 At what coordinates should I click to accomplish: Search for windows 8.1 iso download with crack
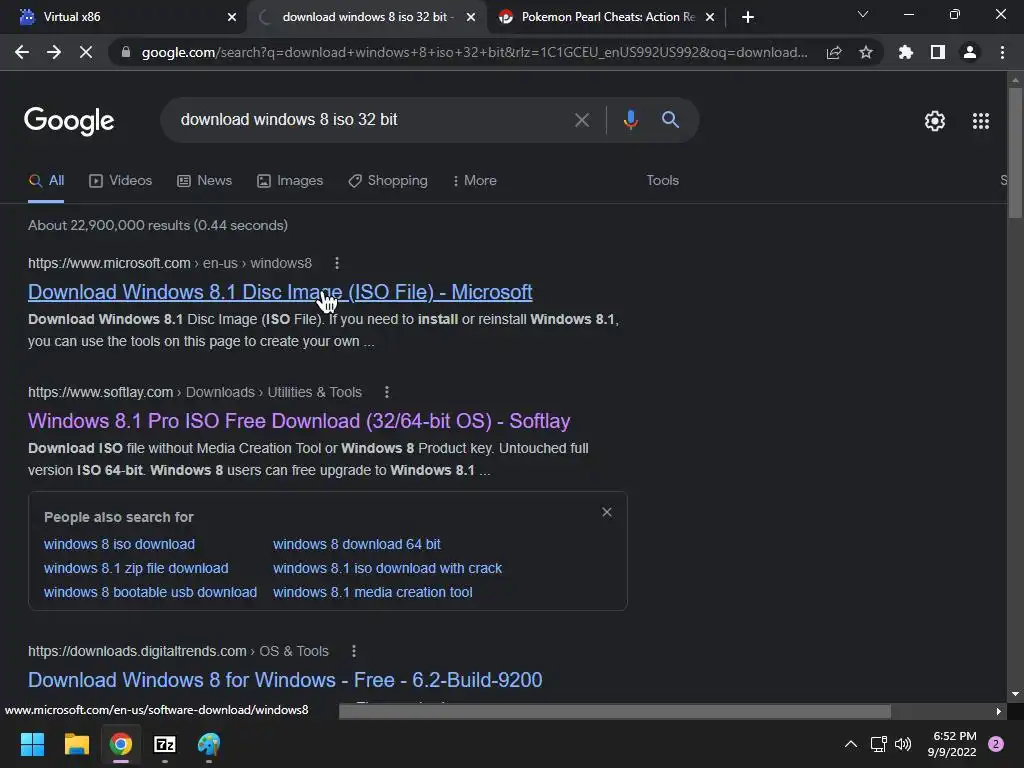pos(387,568)
